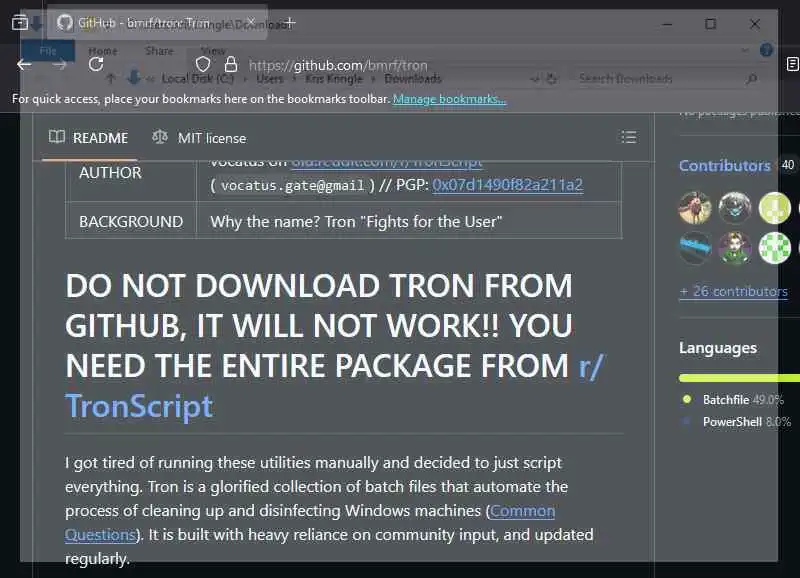Open the View ribbon tab in Explorer
Image resolution: width=800 pixels, height=578 pixels.
coord(213,51)
